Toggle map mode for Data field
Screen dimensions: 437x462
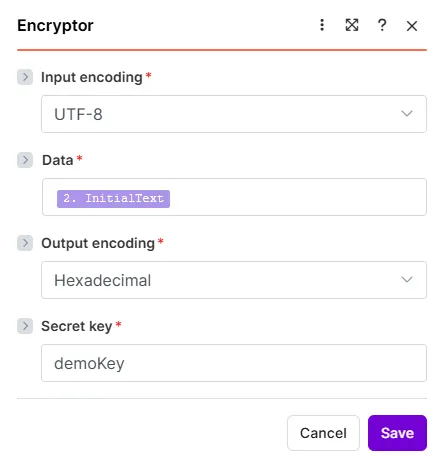point(25,160)
